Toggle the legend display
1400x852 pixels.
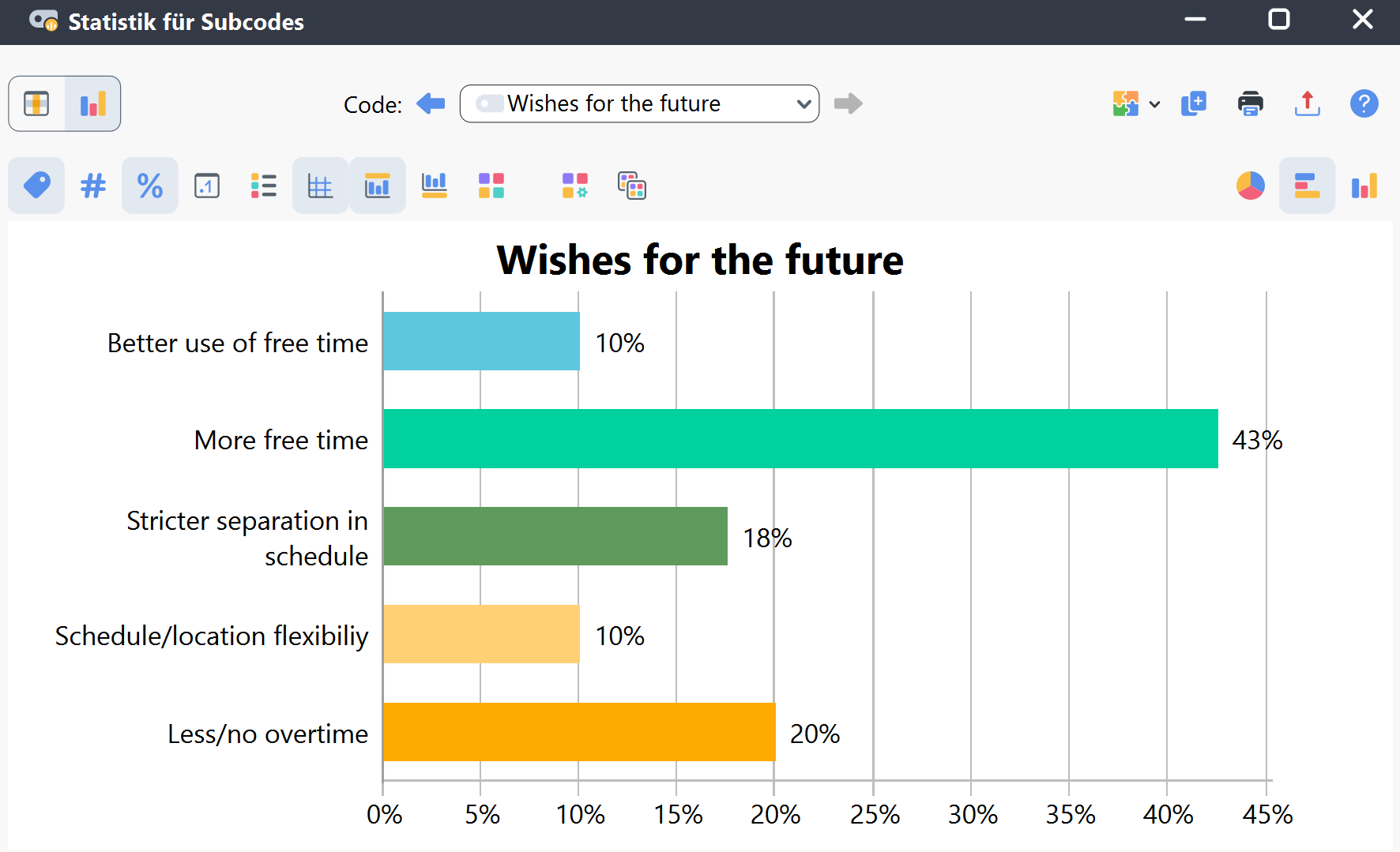pos(264,186)
